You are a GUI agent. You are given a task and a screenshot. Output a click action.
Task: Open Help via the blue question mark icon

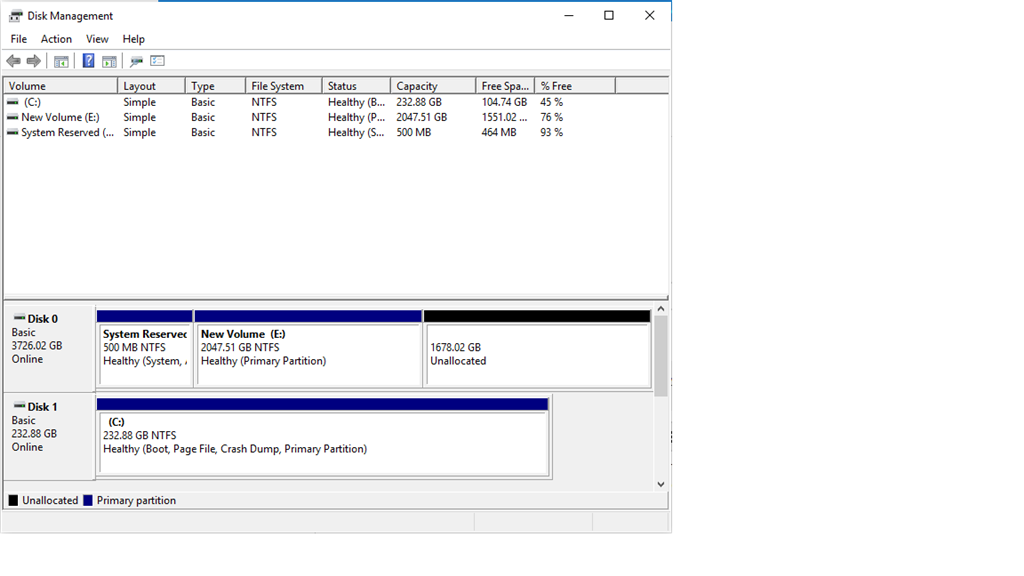[x=88, y=61]
